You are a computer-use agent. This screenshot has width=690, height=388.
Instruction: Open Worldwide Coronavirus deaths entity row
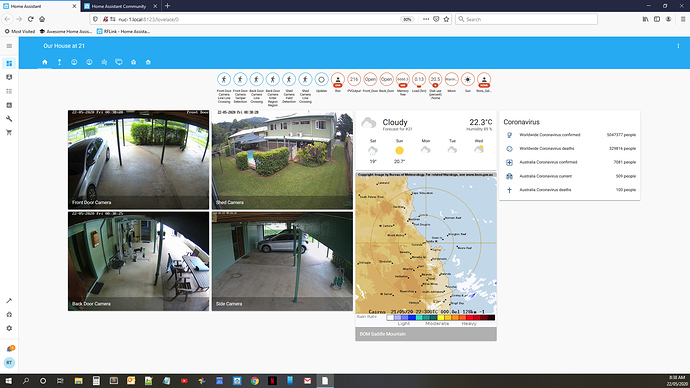coord(570,149)
